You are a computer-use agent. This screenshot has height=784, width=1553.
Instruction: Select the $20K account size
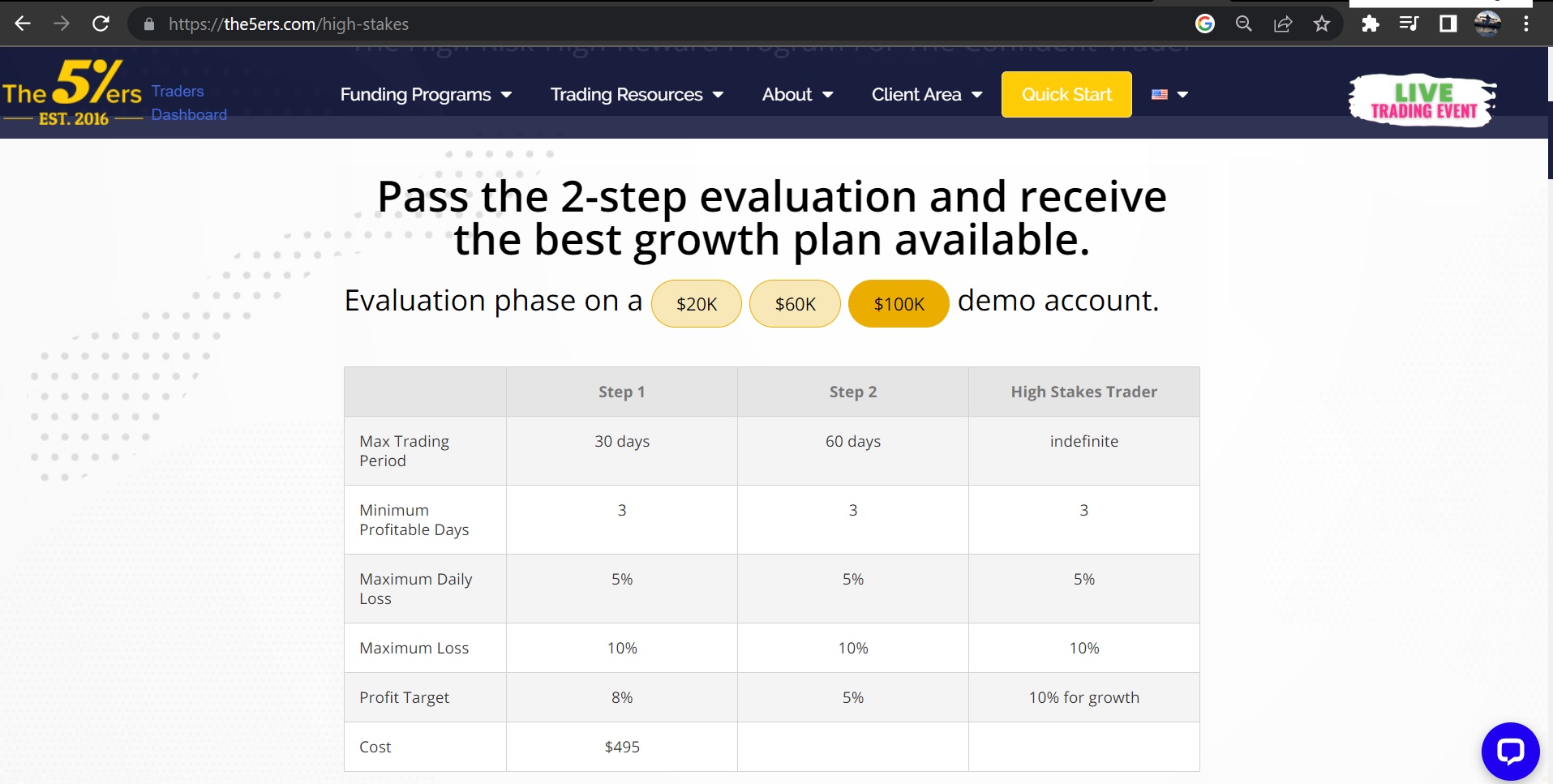coord(697,304)
